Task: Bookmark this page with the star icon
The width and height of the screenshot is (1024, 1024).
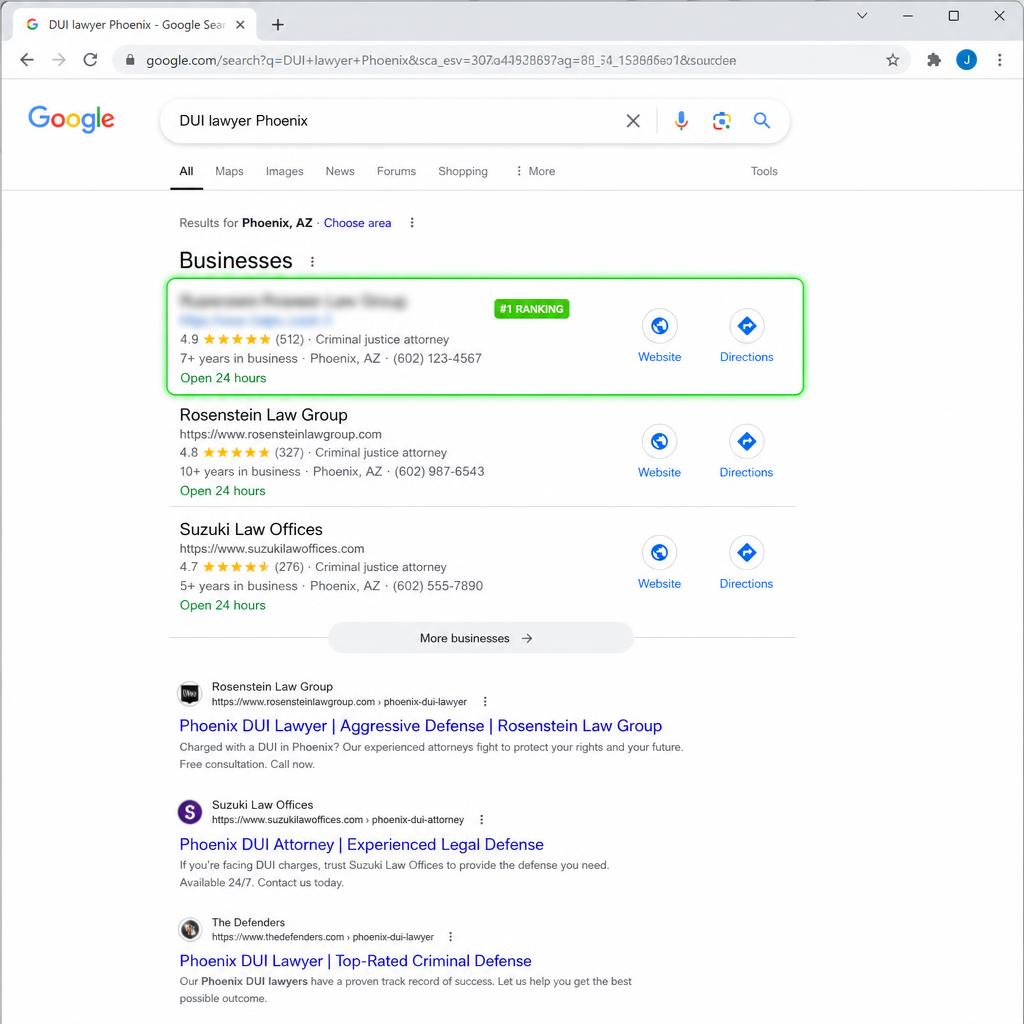Action: pos(892,60)
